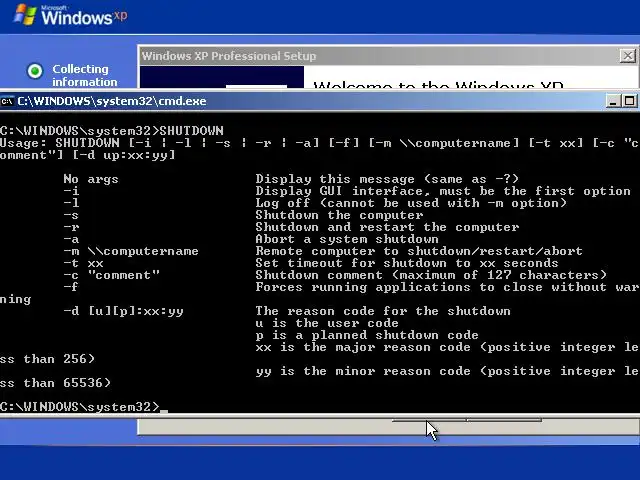Click 'ss than 256)' wrapped line
This screenshot has width=640, height=480.
[47, 359]
